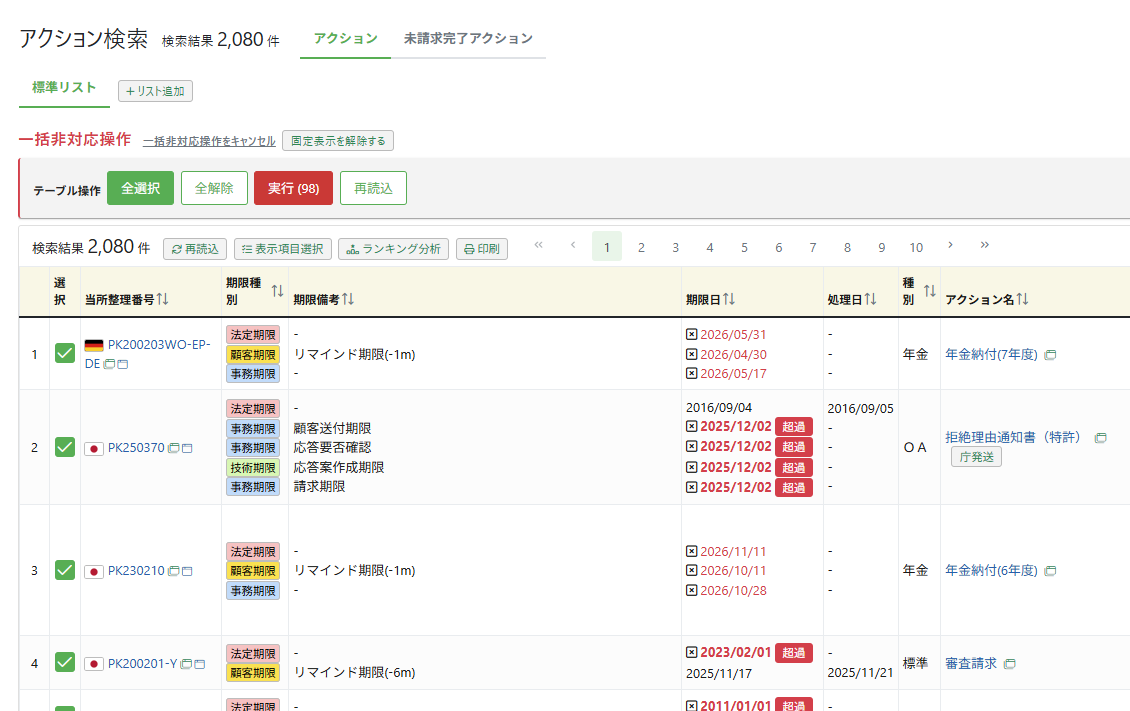Go to page 5 in pagination

point(744,247)
